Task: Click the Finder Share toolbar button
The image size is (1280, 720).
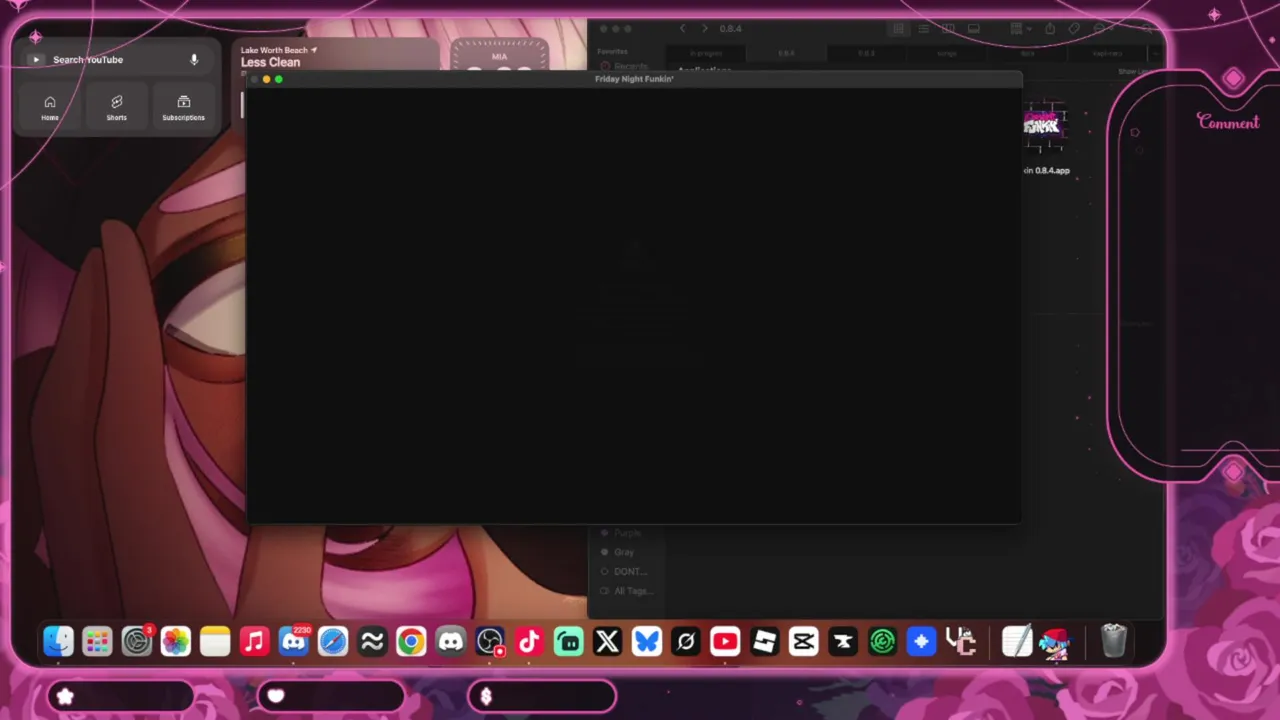Action: point(1049,29)
